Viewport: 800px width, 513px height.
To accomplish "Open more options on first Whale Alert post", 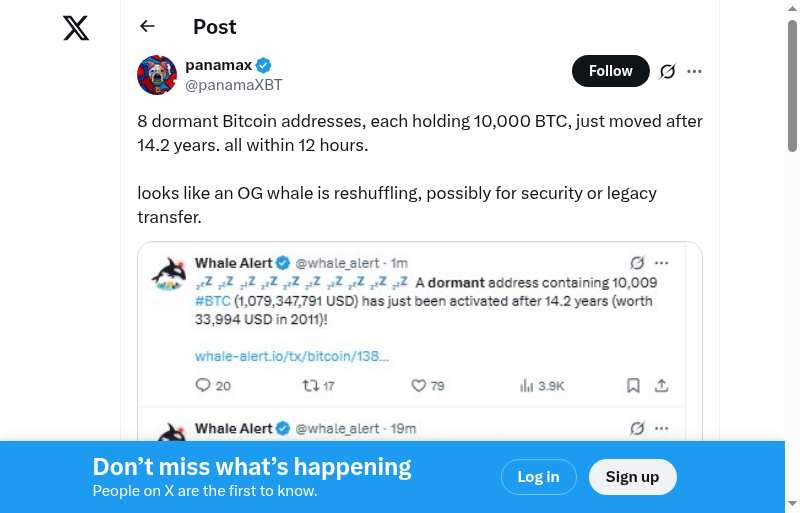I will [661, 263].
